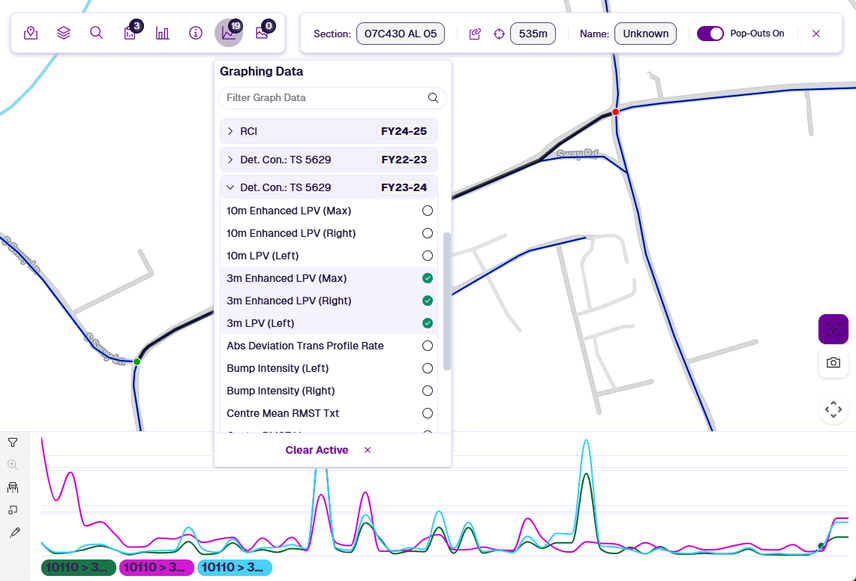Enable Bump Intensity (Right)

pyautogui.click(x=427, y=391)
